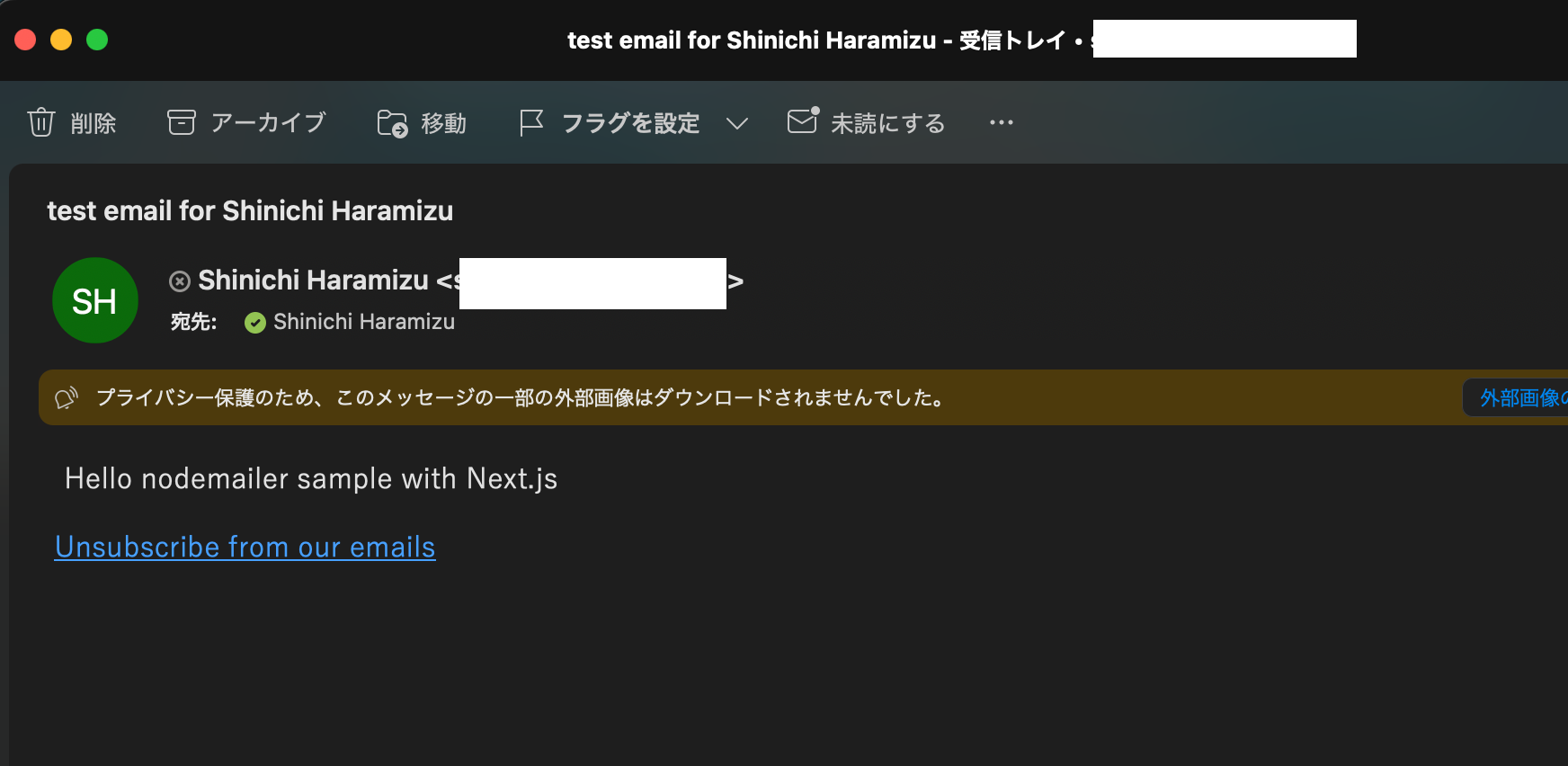Viewport: 1568px width, 766px height.
Task: Click the trash can delete icon
Action: tap(41, 122)
